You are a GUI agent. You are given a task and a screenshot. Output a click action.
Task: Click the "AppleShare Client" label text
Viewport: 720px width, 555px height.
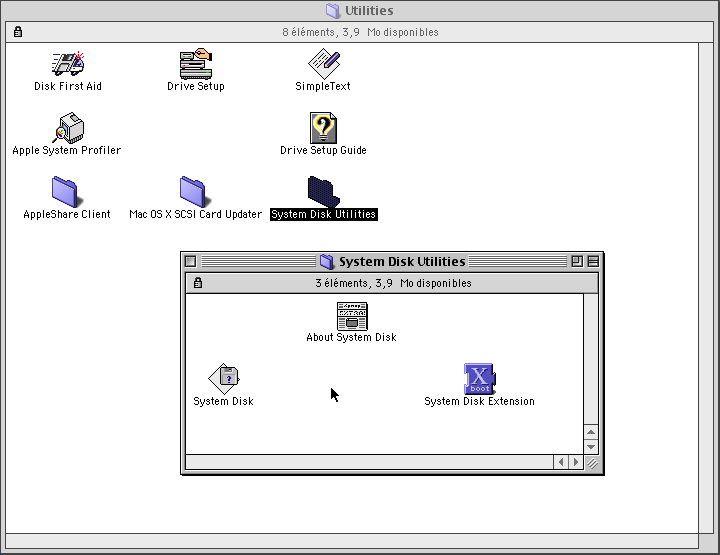pyautogui.click(x=67, y=214)
